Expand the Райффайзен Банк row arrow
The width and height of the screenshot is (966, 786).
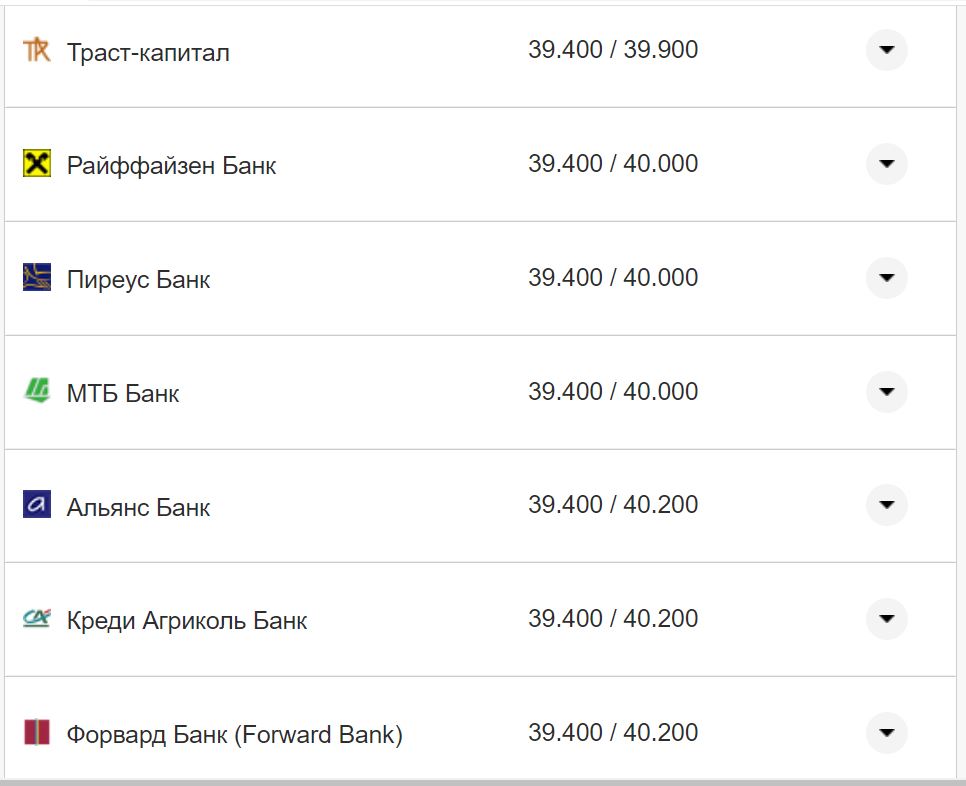coord(886,164)
